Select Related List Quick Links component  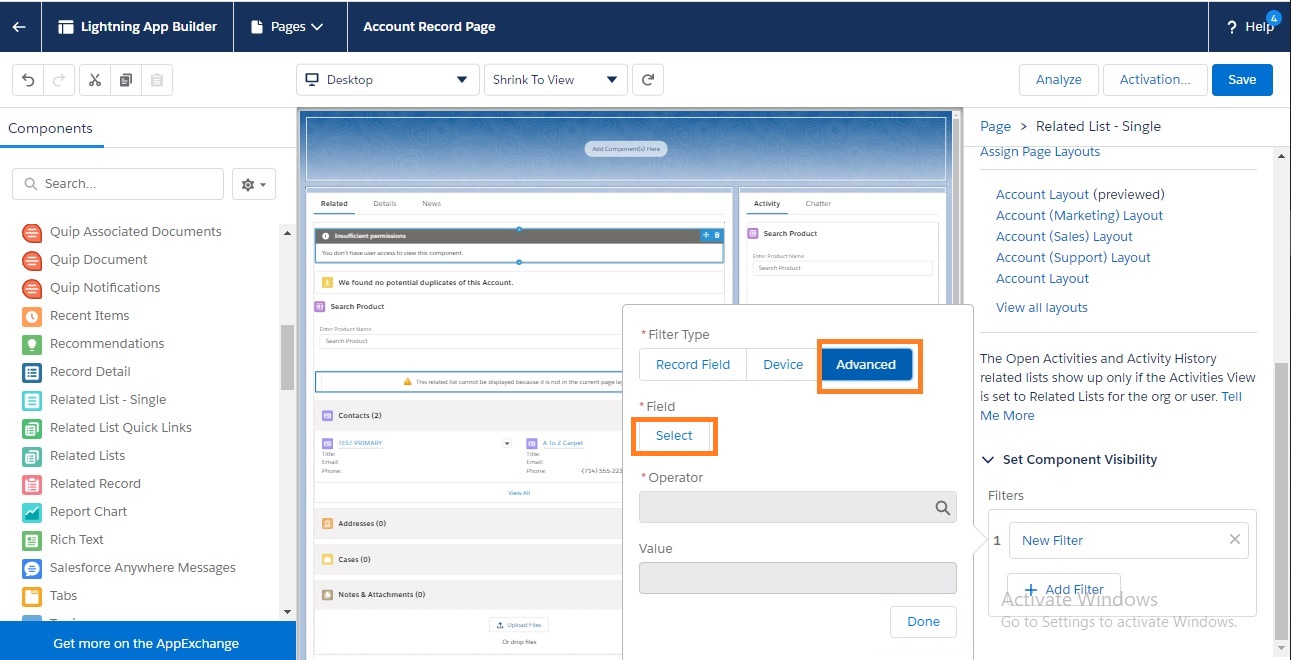click(120, 427)
